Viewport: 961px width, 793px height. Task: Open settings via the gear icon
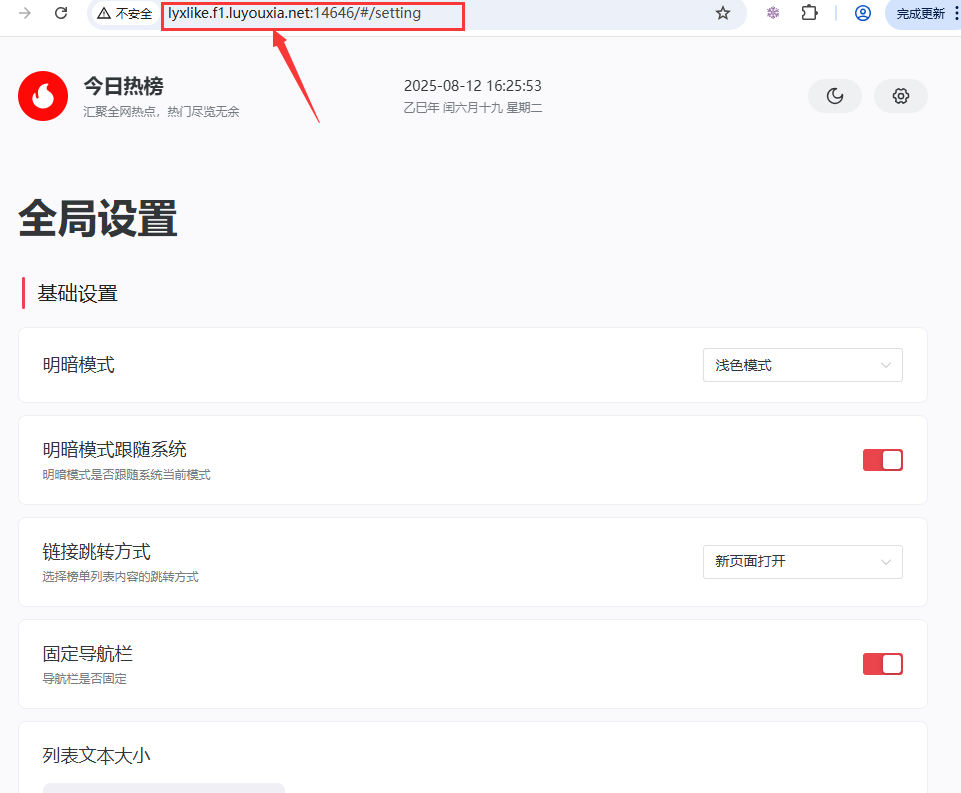click(900, 96)
